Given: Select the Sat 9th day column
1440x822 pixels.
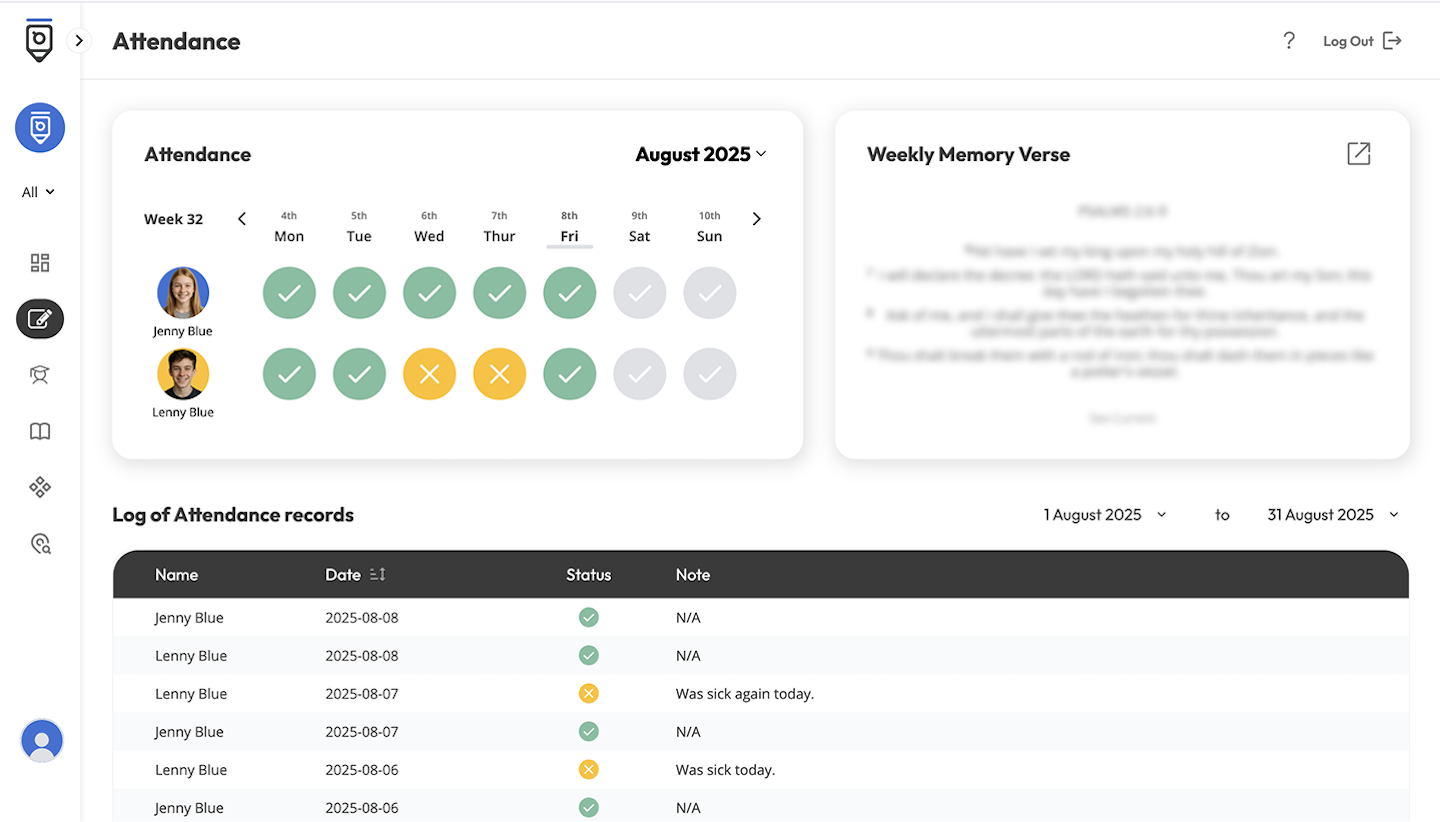Looking at the screenshot, I should 639,227.
